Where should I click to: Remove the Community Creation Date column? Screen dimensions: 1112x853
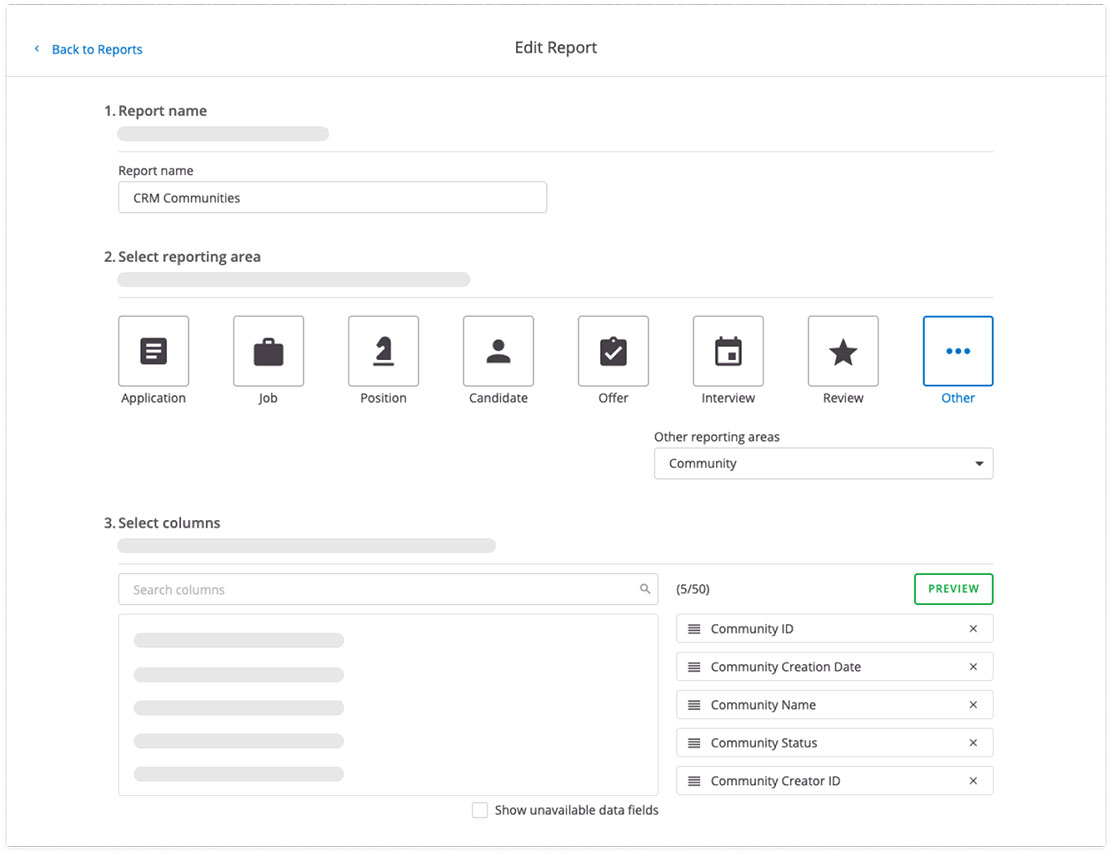[x=973, y=667]
